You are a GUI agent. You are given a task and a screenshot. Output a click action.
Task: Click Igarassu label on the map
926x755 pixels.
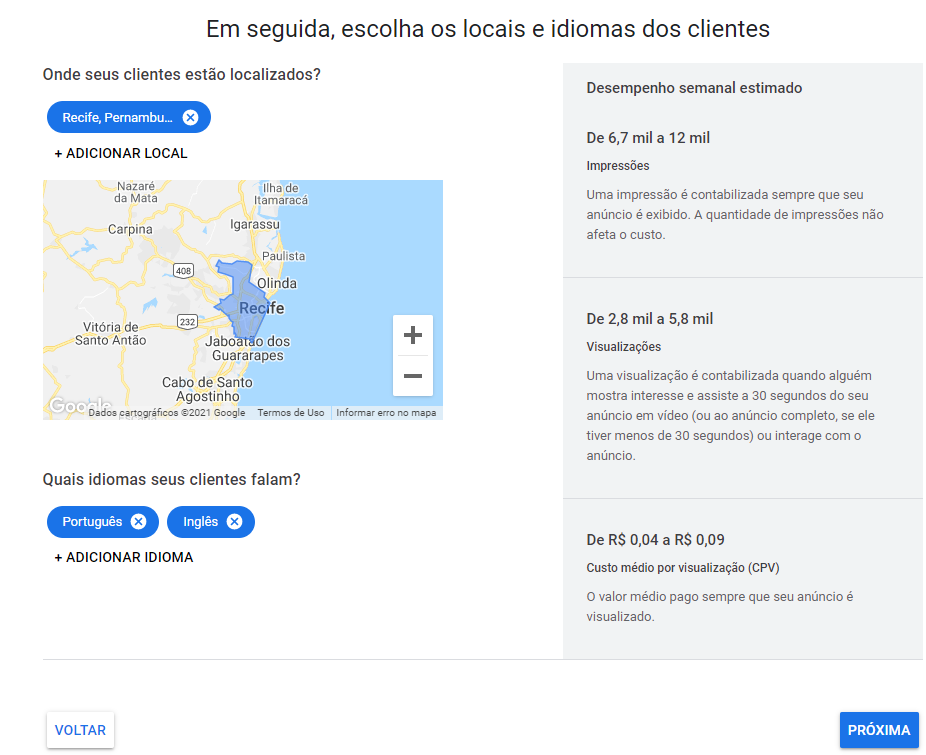(255, 224)
